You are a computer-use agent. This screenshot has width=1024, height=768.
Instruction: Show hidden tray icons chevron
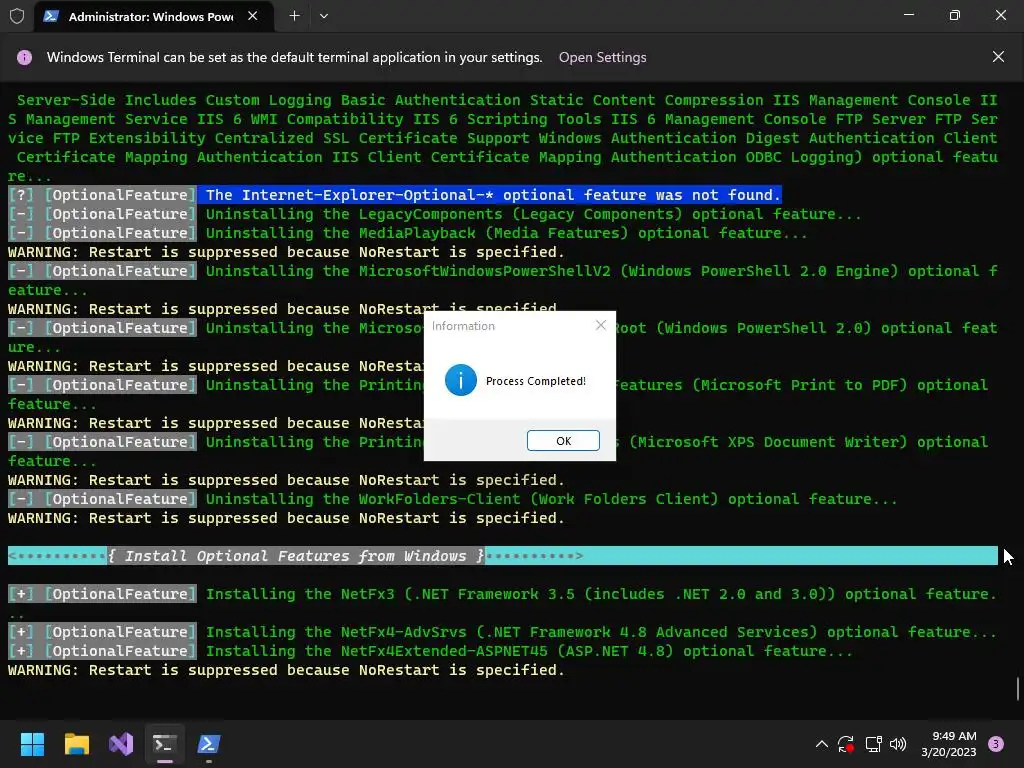(x=822, y=744)
